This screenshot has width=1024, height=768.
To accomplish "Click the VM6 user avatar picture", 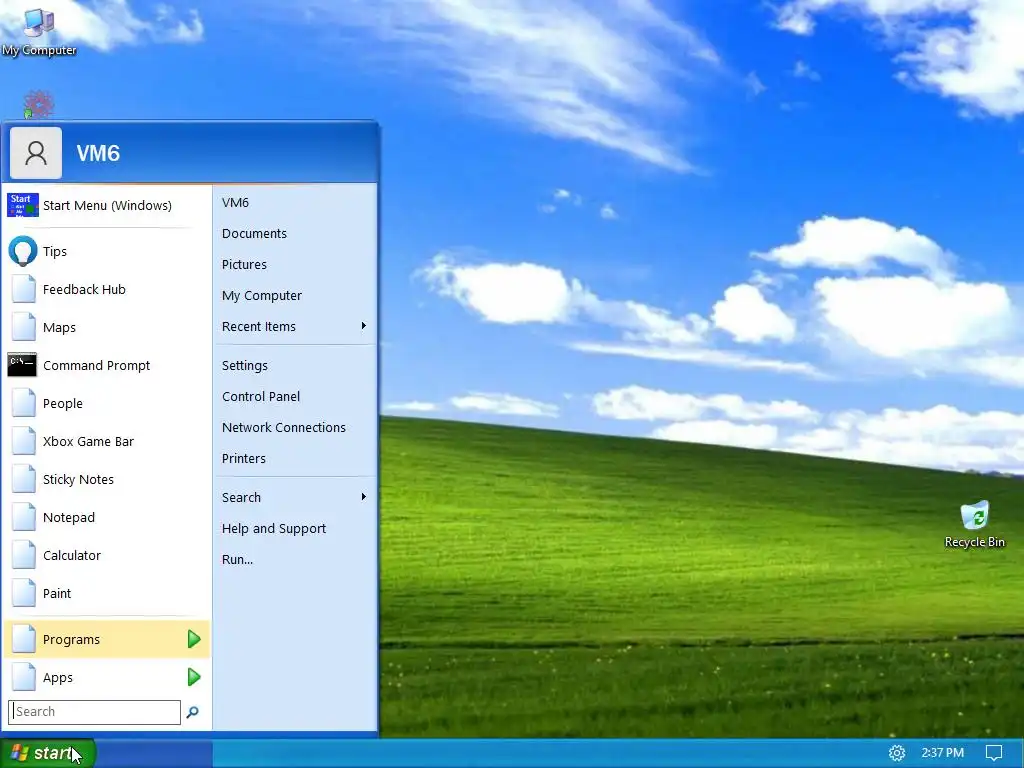I will (x=36, y=153).
